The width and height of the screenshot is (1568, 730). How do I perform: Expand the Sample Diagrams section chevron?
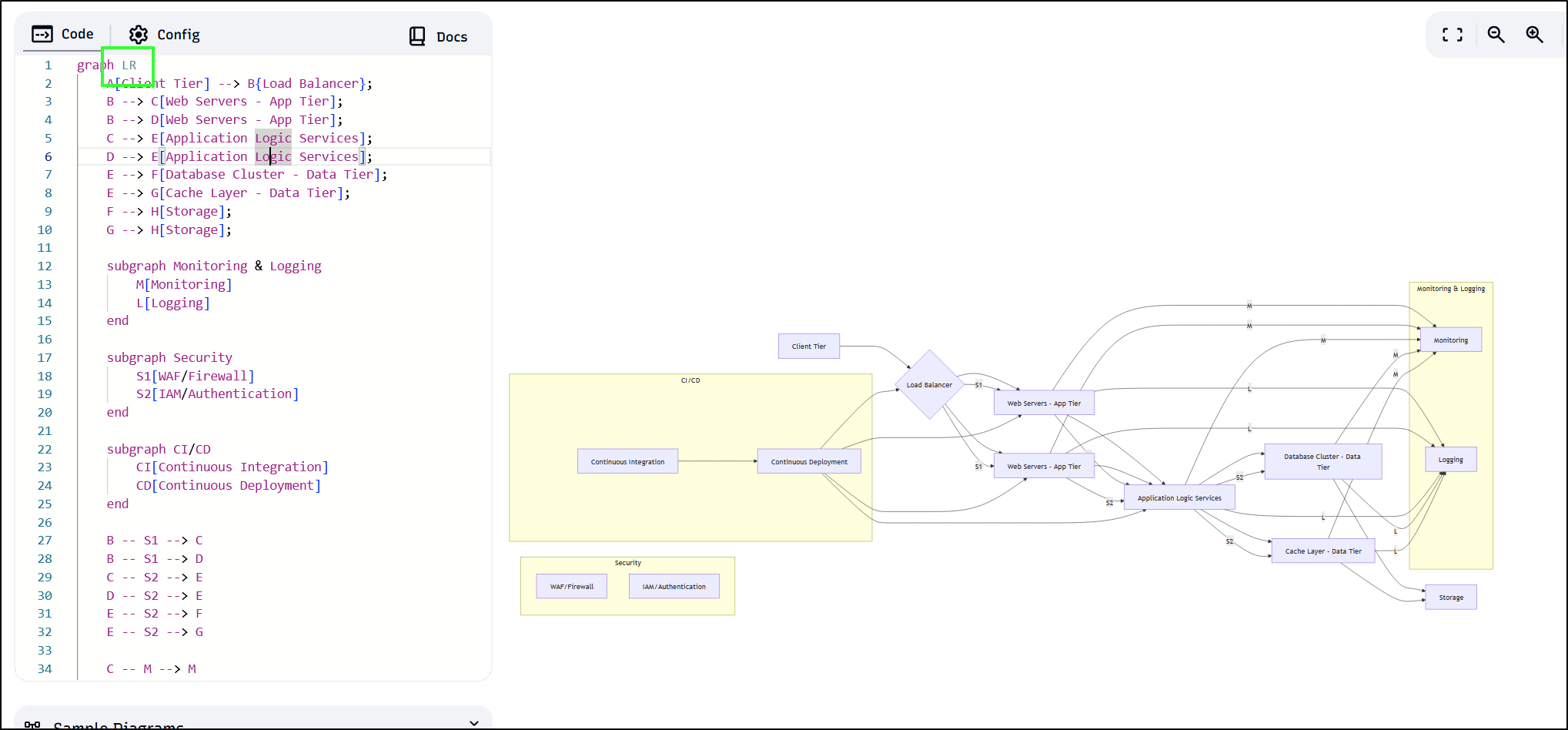point(474,722)
